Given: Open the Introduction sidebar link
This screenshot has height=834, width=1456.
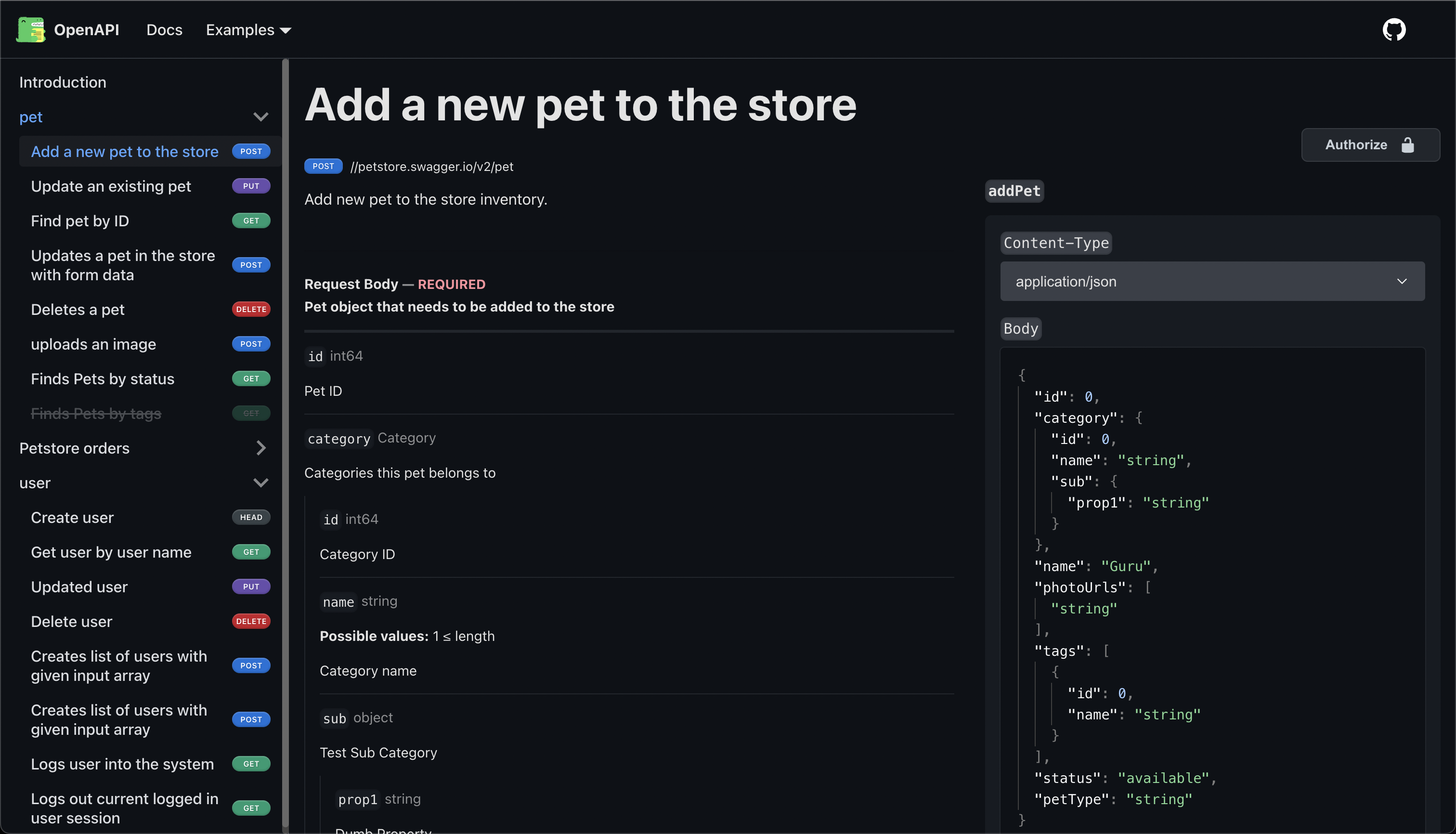Looking at the screenshot, I should pyautogui.click(x=63, y=82).
